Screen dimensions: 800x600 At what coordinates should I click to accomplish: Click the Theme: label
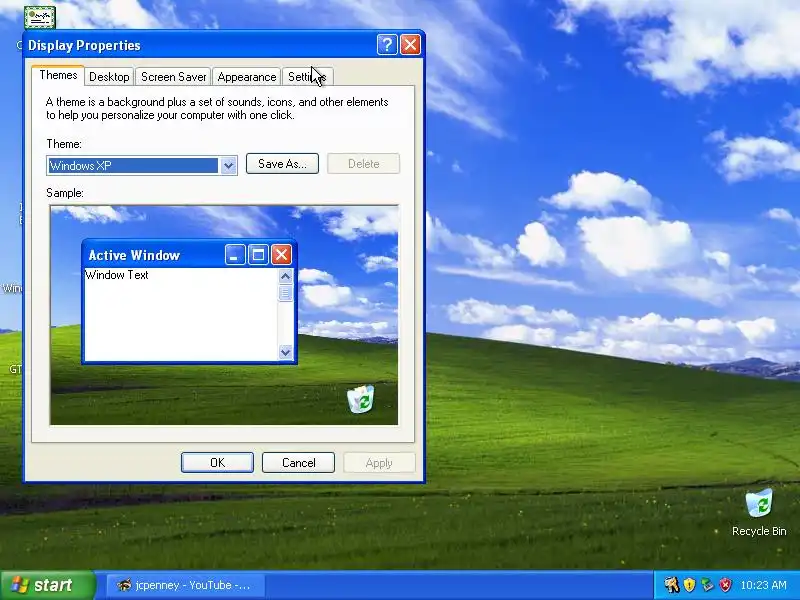click(64, 144)
